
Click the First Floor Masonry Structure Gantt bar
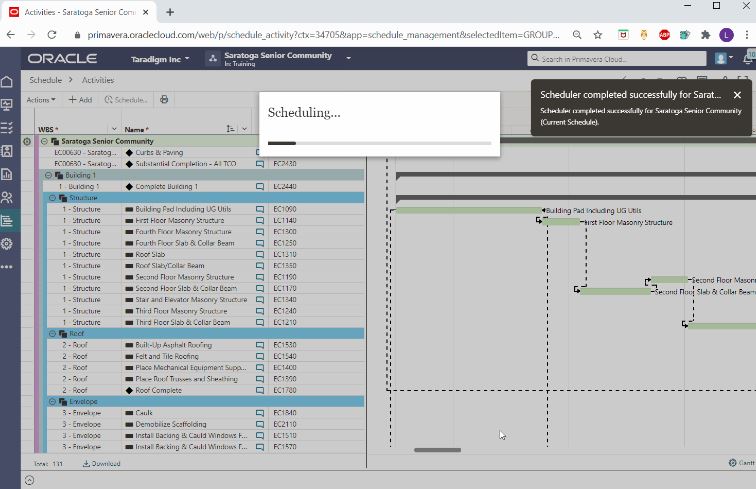tap(562, 222)
